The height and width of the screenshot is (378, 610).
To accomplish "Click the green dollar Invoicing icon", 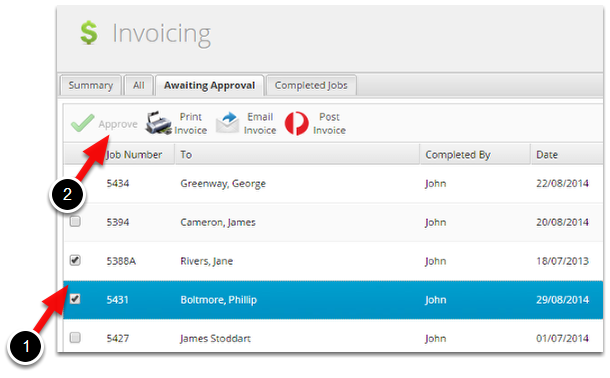I will tap(89, 33).
